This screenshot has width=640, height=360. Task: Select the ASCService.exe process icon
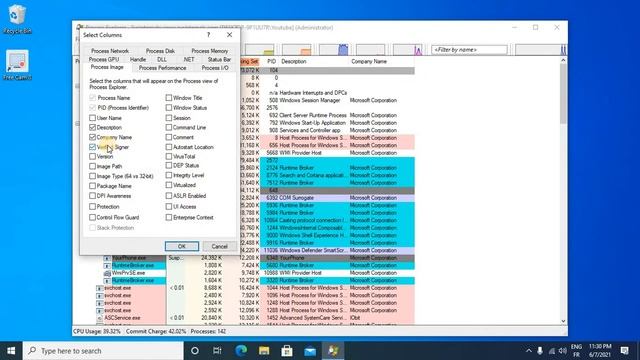pyautogui.click(x=100, y=318)
